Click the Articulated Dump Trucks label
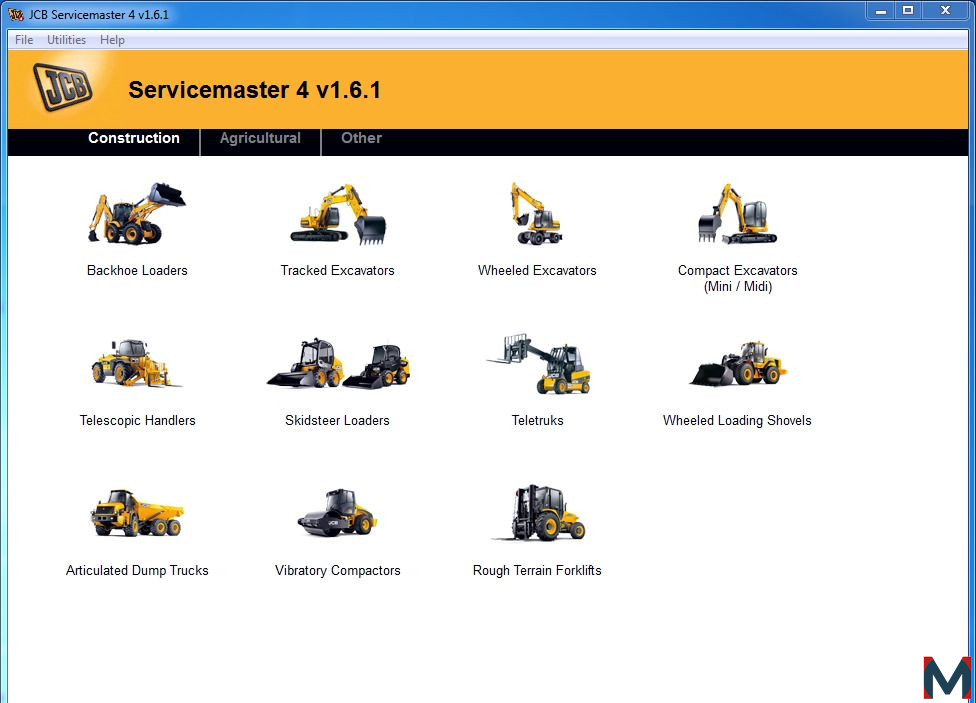This screenshot has height=703, width=976. pyautogui.click(x=137, y=571)
